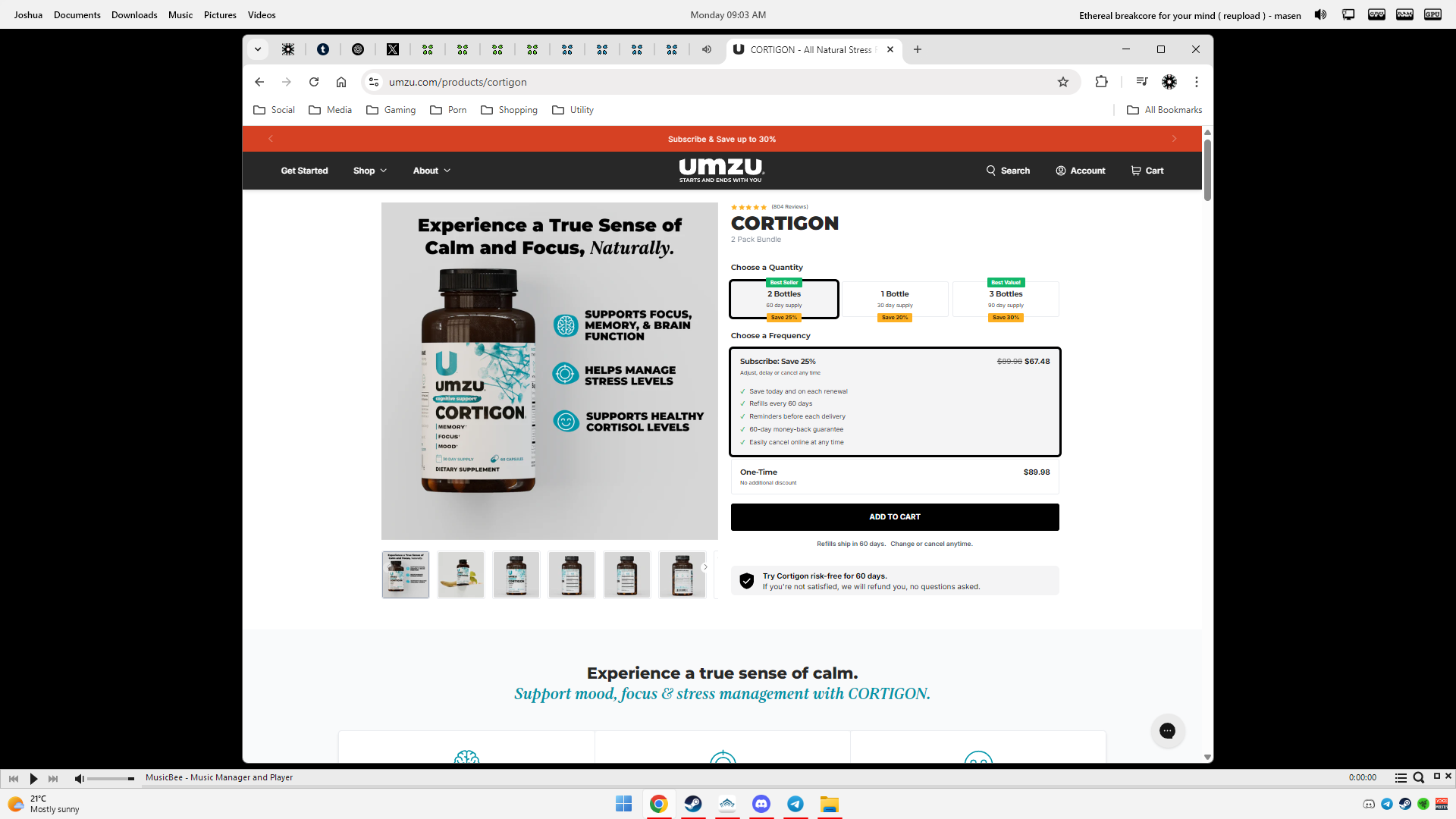Open Telegram from the taskbar
The image size is (1456, 819).
click(x=795, y=804)
